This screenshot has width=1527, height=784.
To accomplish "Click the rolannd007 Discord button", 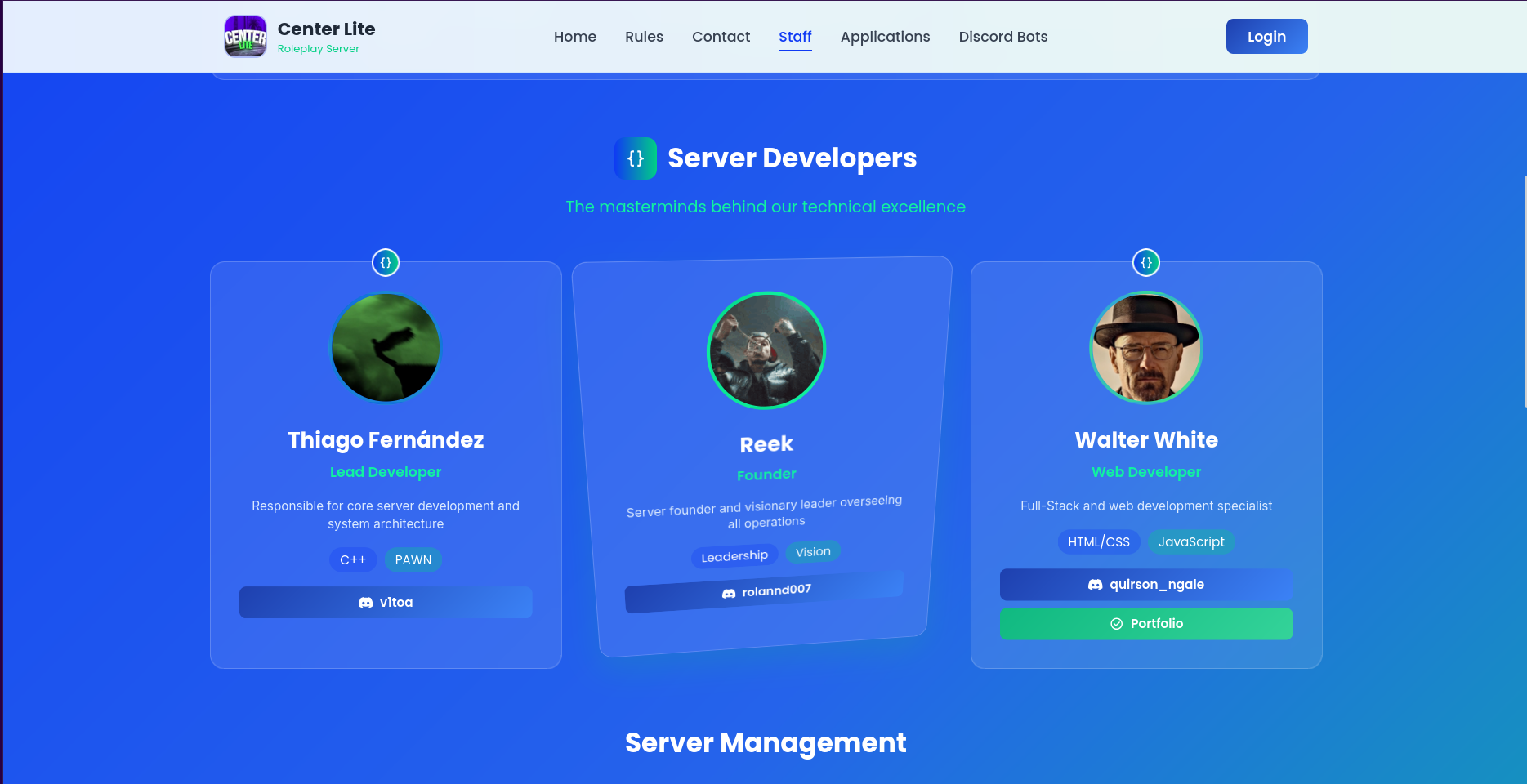I will 765,591.
